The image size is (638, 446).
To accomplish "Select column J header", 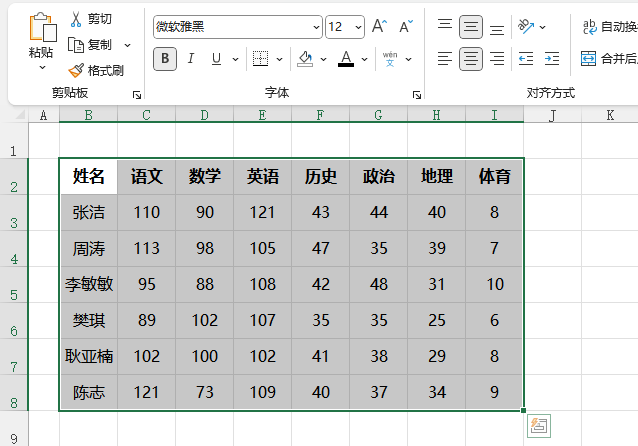I will (x=553, y=115).
